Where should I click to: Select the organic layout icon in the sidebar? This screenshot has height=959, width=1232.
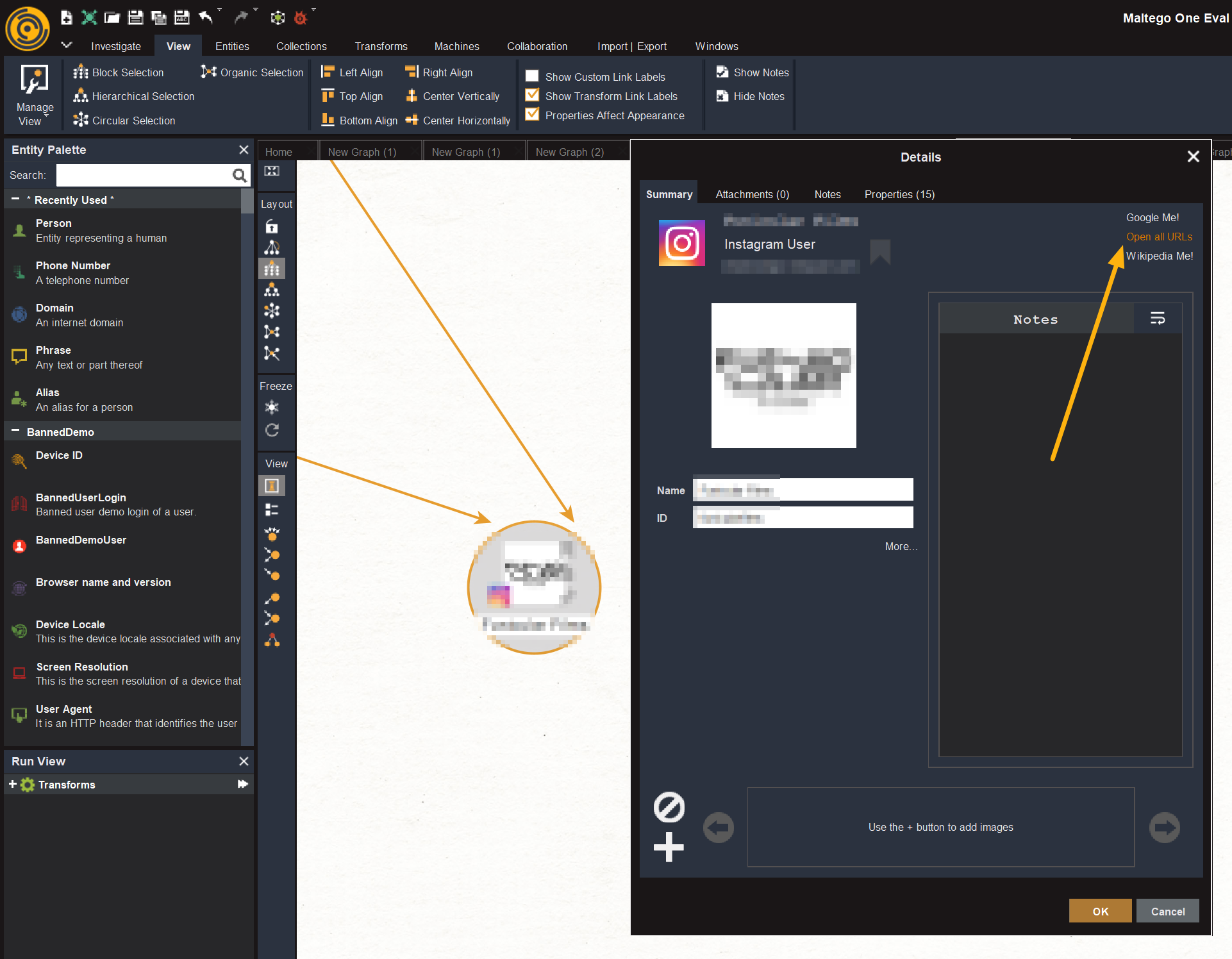coord(272,332)
